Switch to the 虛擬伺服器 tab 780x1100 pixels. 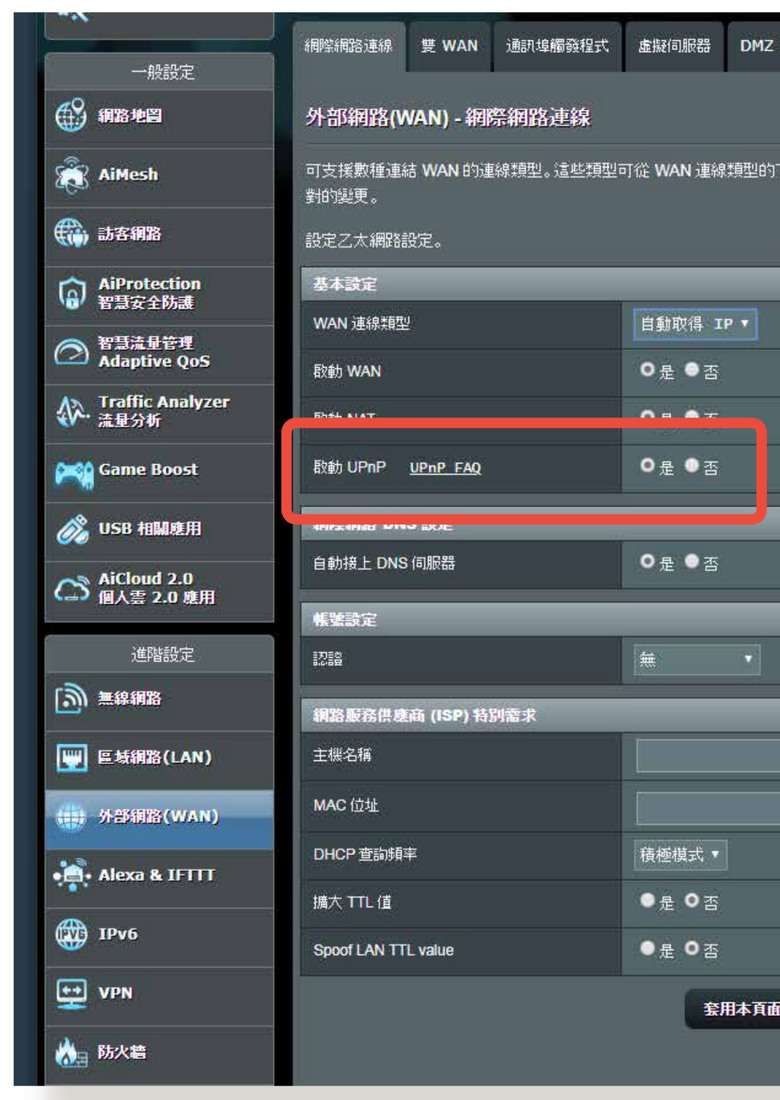(674, 46)
